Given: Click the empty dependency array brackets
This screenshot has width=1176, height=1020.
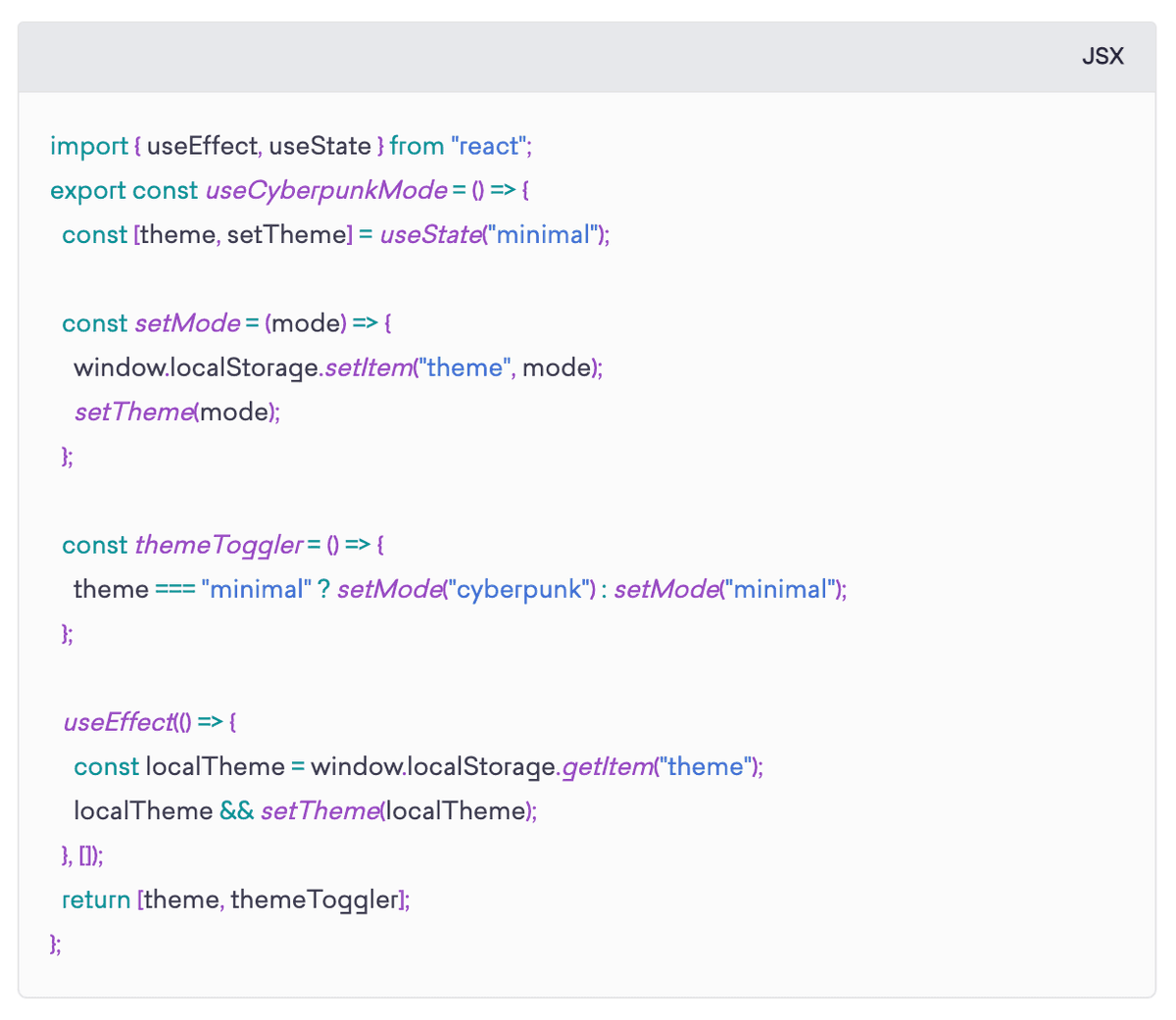Looking at the screenshot, I should point(86,855).
